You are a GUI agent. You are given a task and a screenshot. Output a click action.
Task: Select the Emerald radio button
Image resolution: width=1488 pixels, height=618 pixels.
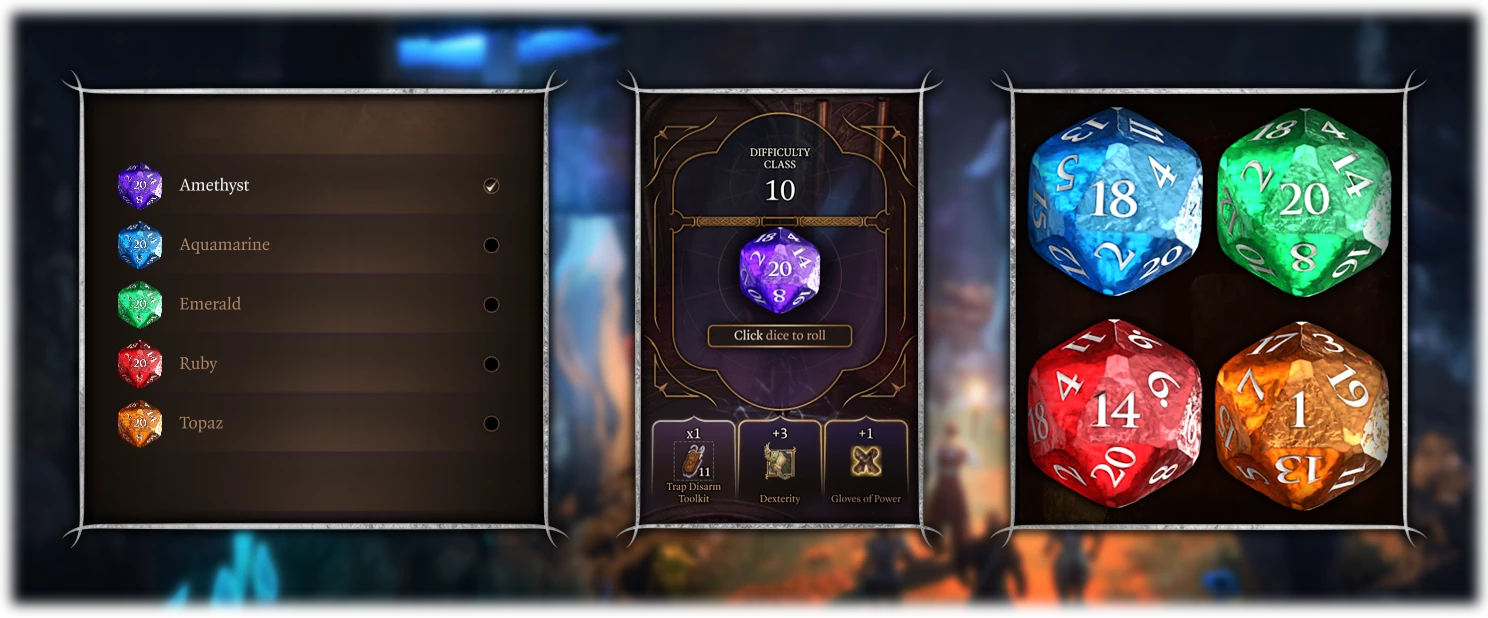click(x=491, y=304)
